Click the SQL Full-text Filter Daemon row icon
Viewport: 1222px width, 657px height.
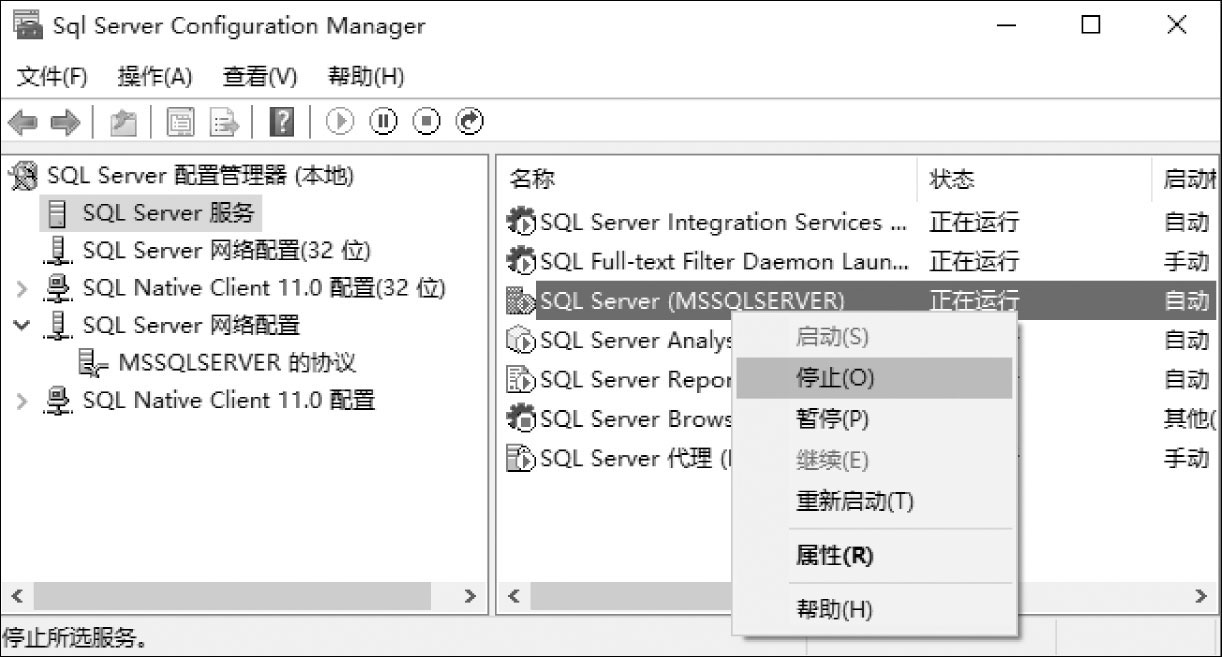(521, 262)
